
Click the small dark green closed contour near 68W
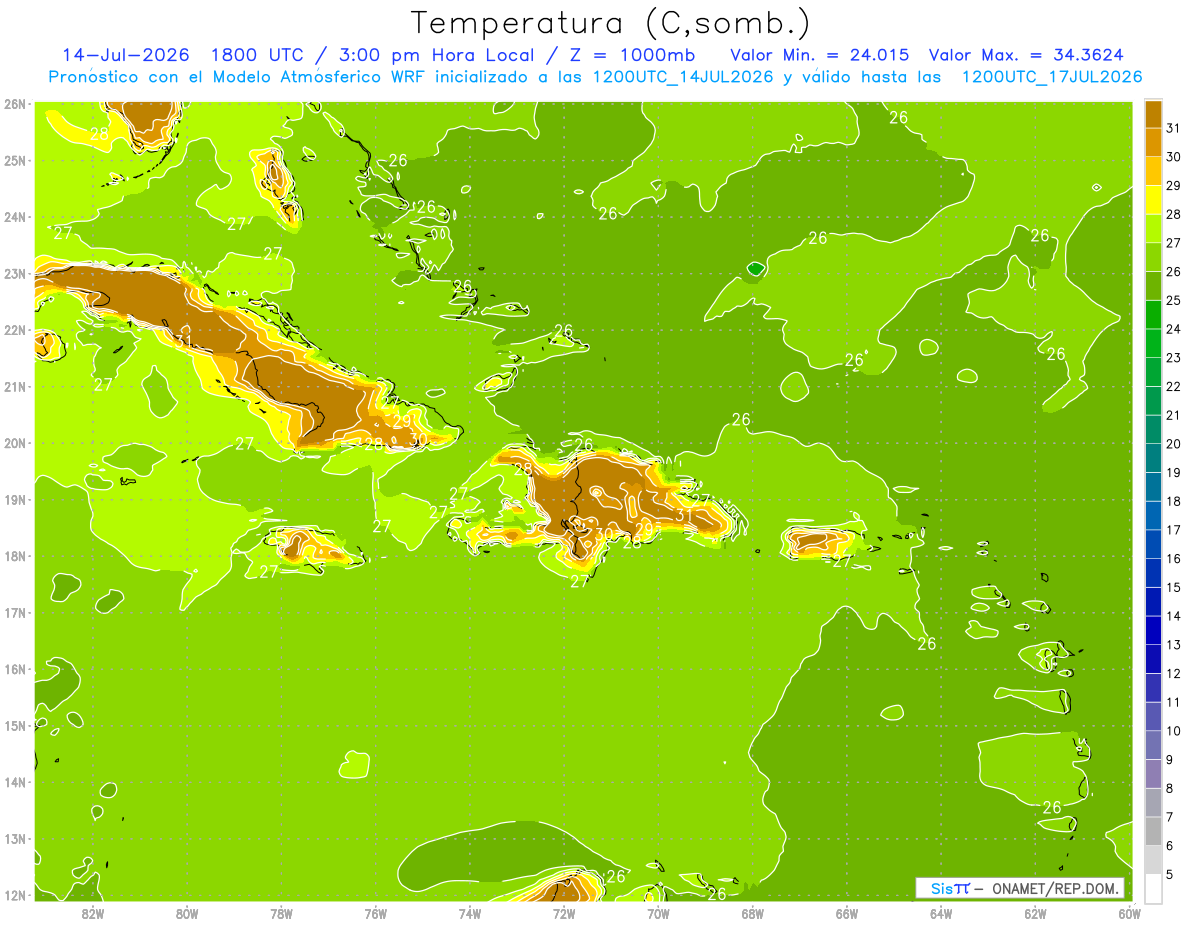coord(756,268)
